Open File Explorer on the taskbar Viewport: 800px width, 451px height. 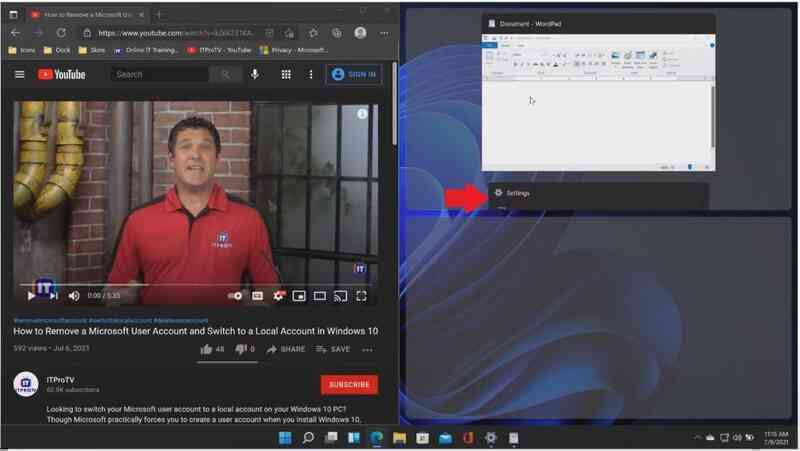(399, 438)
